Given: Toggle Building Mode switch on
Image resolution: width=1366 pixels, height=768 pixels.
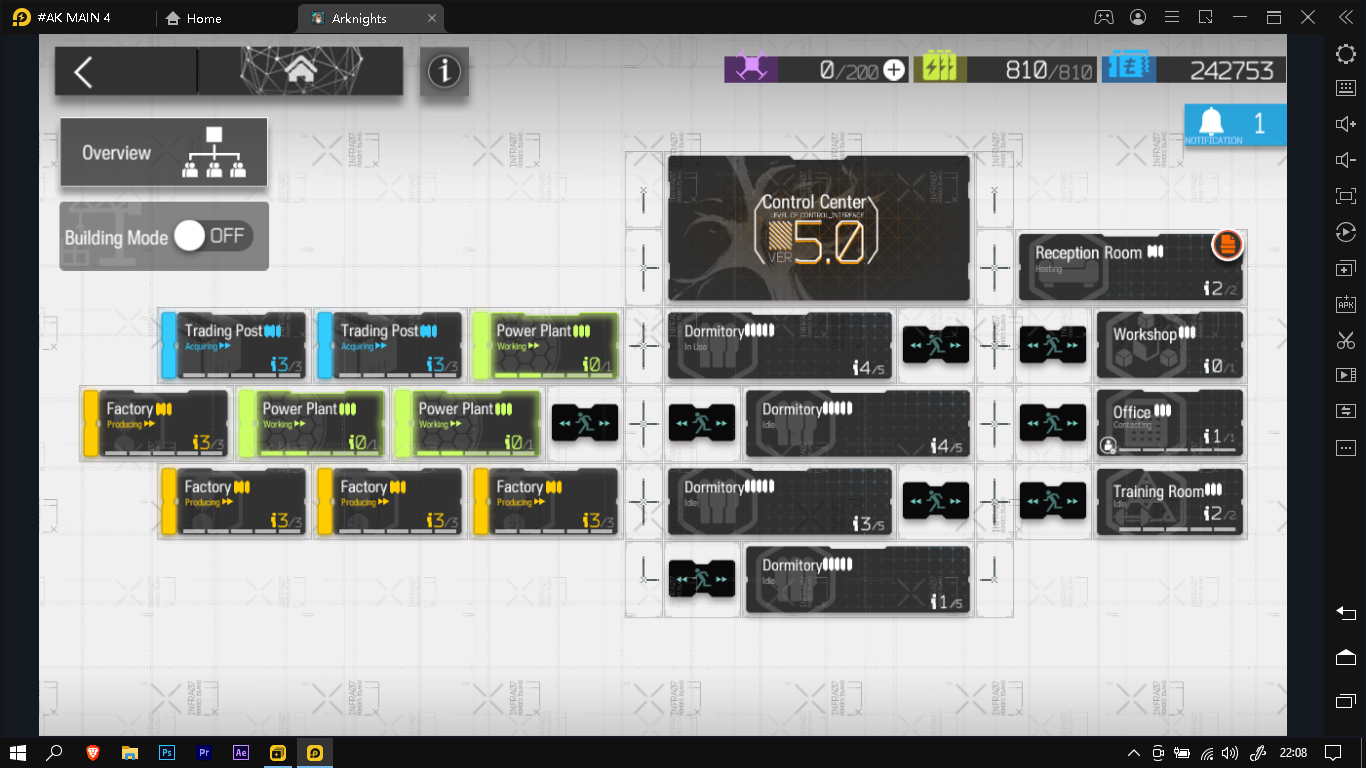Looking at the screenshot, I should [212, 236].
